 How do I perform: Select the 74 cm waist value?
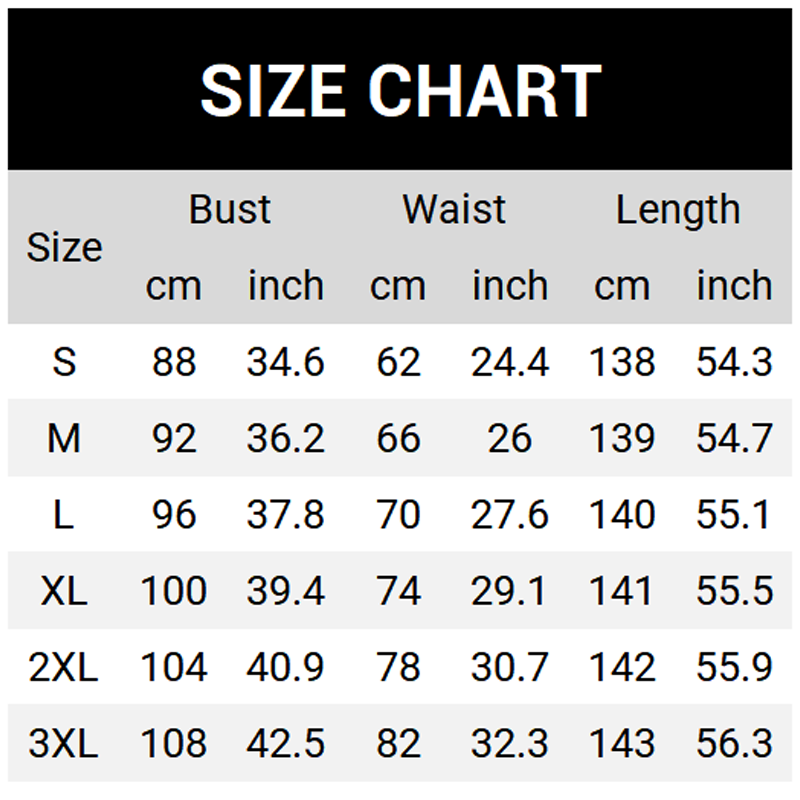coord(398,591)
